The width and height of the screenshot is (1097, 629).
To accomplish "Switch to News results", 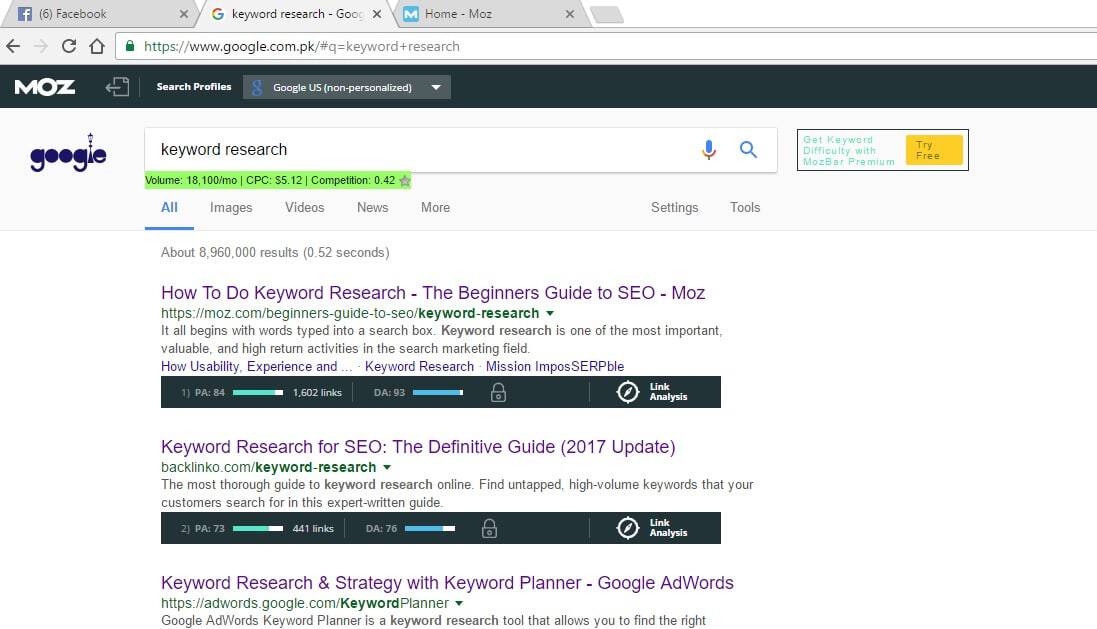I will 372,208.
